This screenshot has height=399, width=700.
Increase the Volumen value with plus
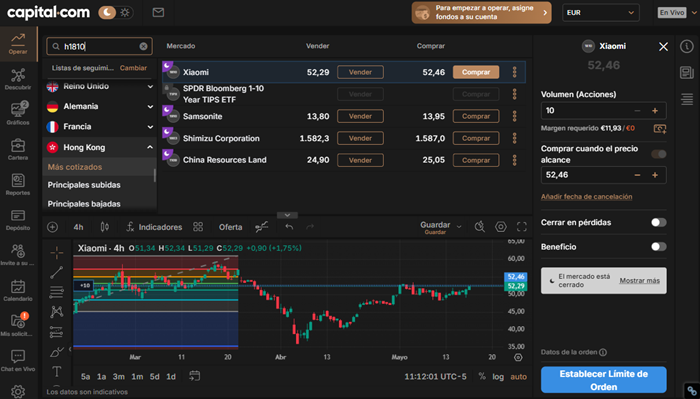click(x=654, y=111)
